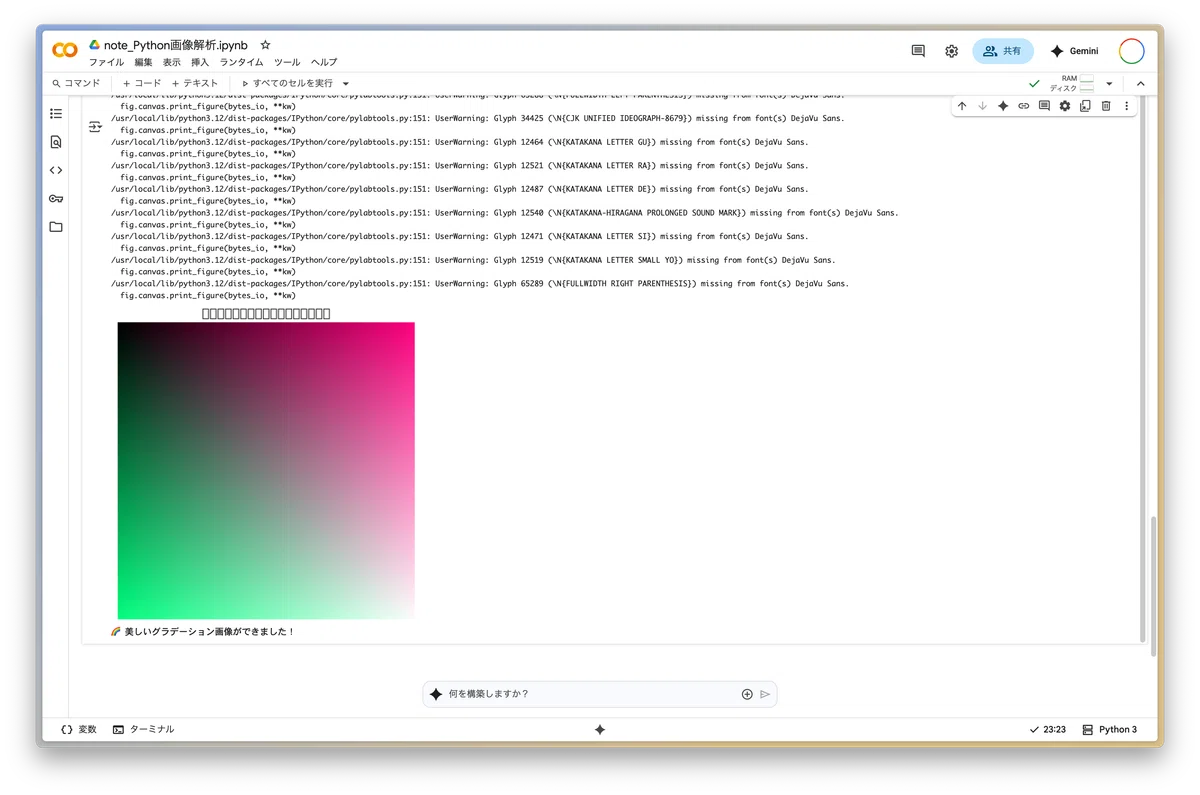The height and width of the screenshot is (795, 1200).
Task: Open the ランタイム menu
Action: (x=242, y=62)
